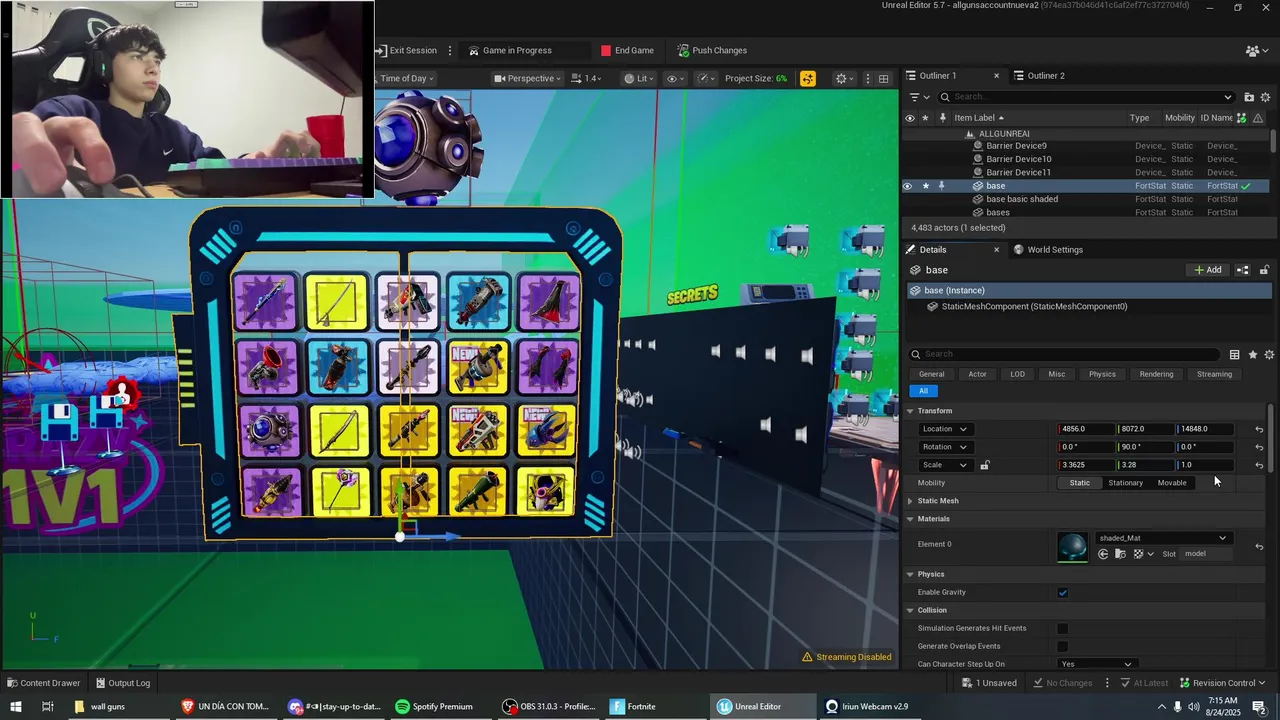Open the viewport performance gauge dropdown

click(x=707, y=78)
